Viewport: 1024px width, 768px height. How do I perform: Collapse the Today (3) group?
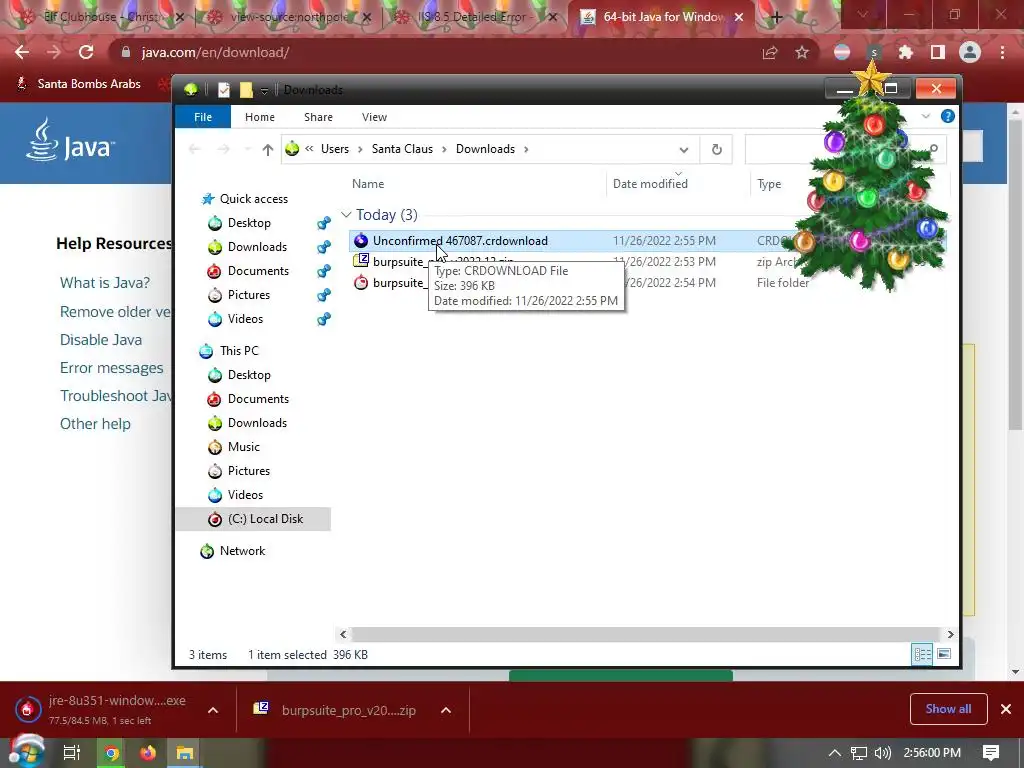coord(346,215)
